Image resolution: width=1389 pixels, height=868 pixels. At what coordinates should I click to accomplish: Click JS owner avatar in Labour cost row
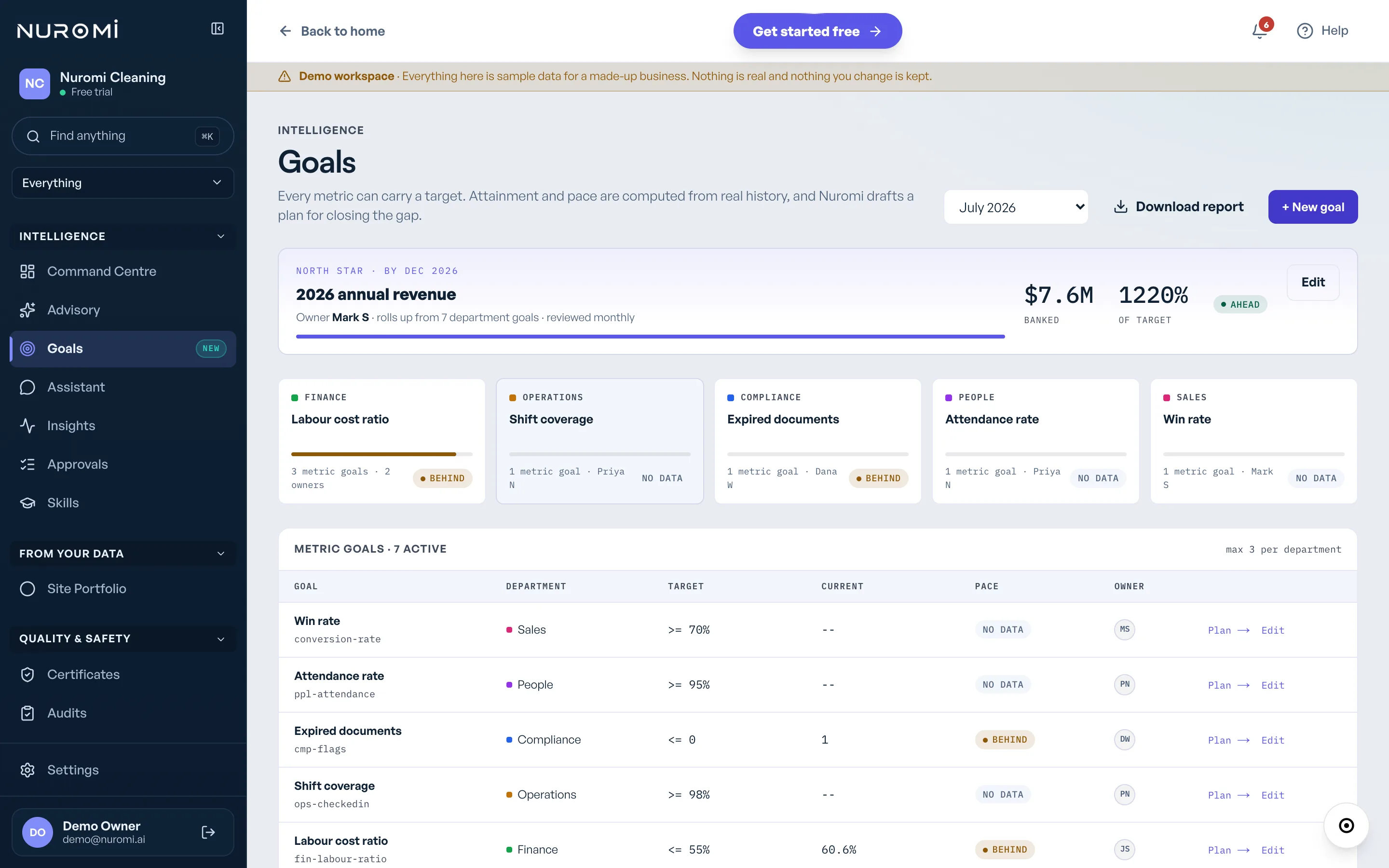(1124, 849)
